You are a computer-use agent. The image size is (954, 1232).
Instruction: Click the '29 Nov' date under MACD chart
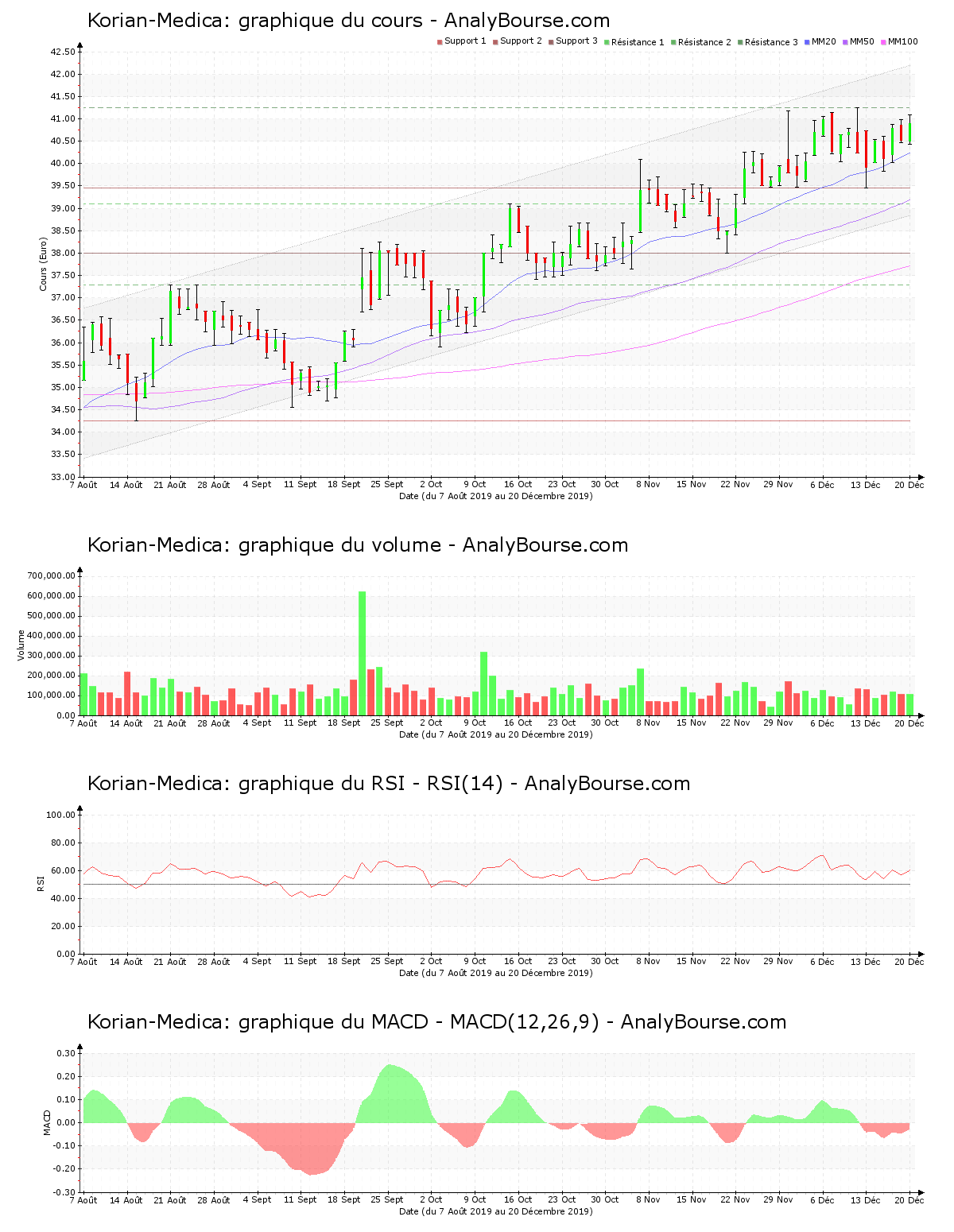coord(778,1200)
